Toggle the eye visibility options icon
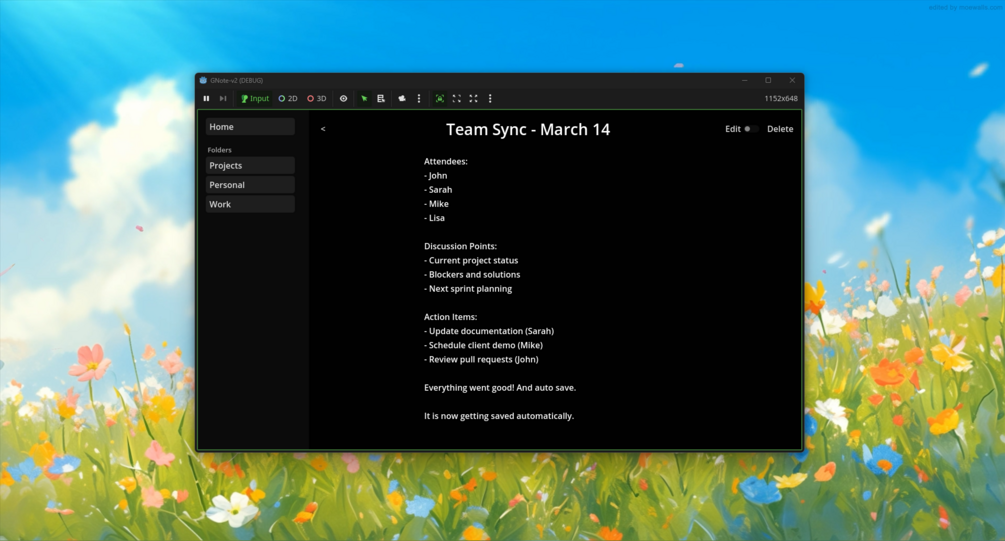Screen dimensions: 1005x541 344,99
